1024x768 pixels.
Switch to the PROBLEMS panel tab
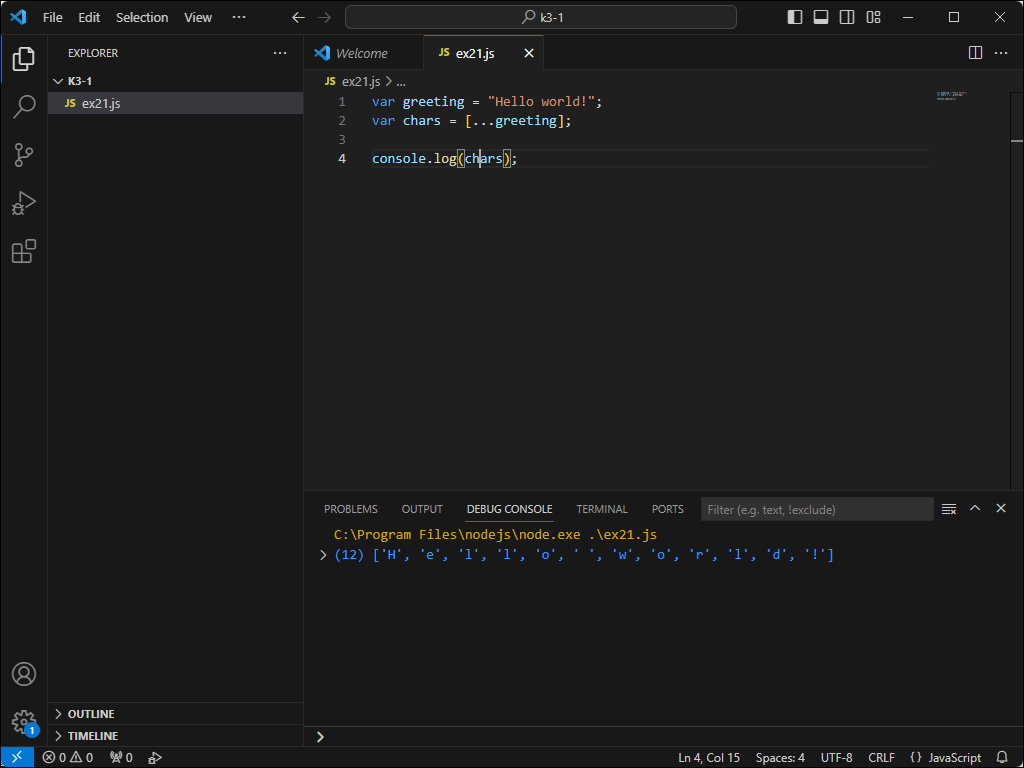(x=351, y=509)
